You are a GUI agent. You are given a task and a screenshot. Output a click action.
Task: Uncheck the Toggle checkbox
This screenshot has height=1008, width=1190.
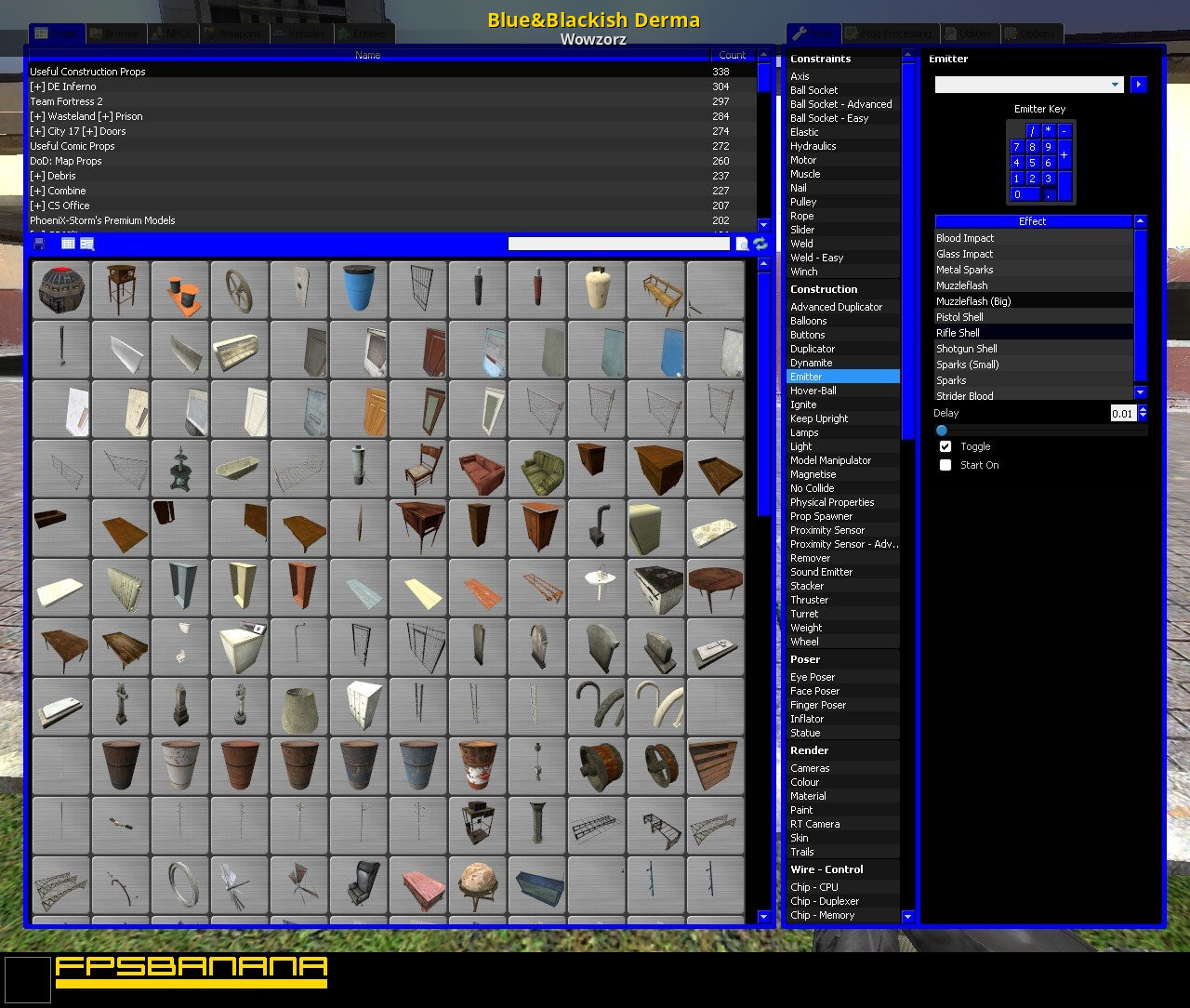[x=945, y=446]
